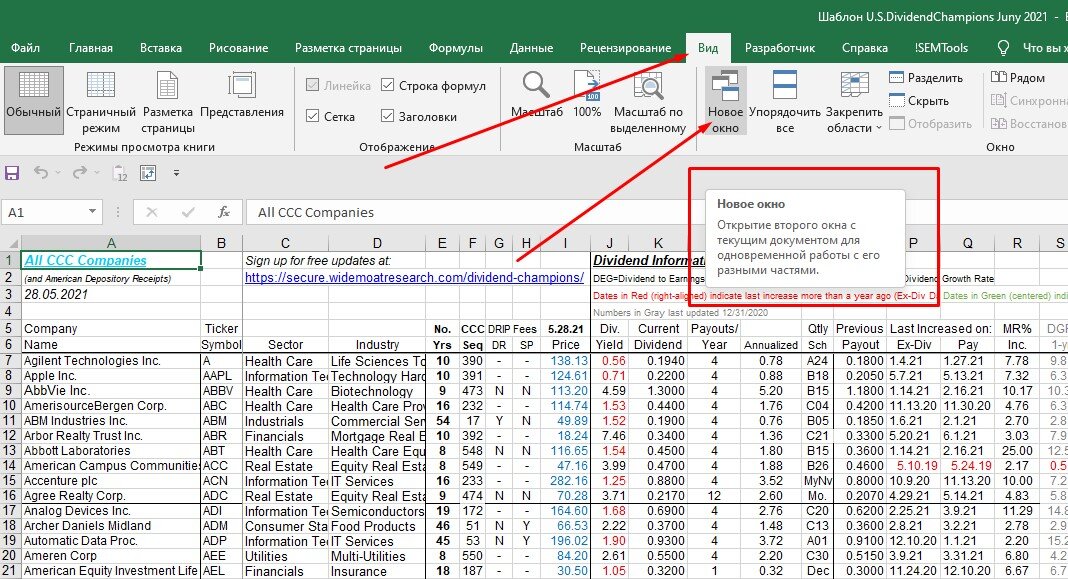1068x579 pixels.
Task: Switch to the Home (Главная) tab
Action: coord(91,48)
